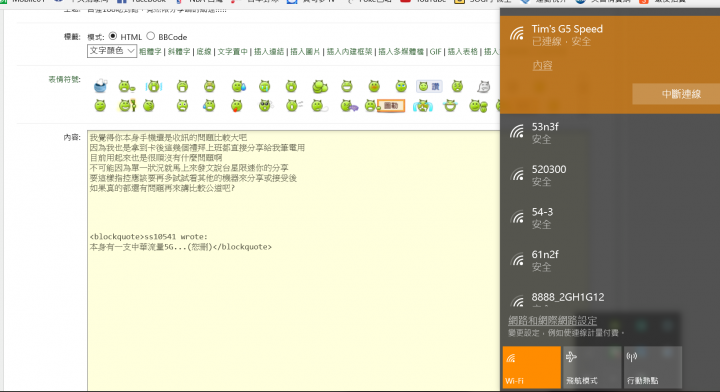The height and width of the screenshot is (392, 720).
Task: Click the 插入連結 link
Action: pos(269,52)
